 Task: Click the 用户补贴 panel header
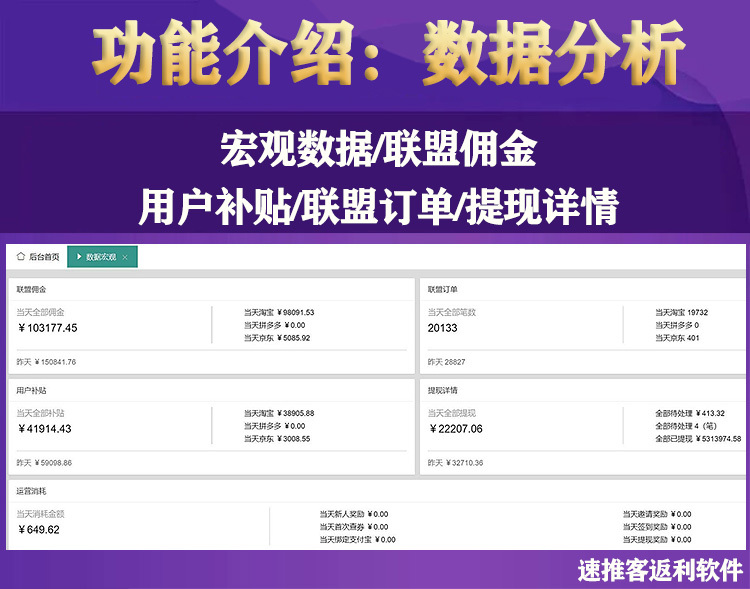click(32, 390)
